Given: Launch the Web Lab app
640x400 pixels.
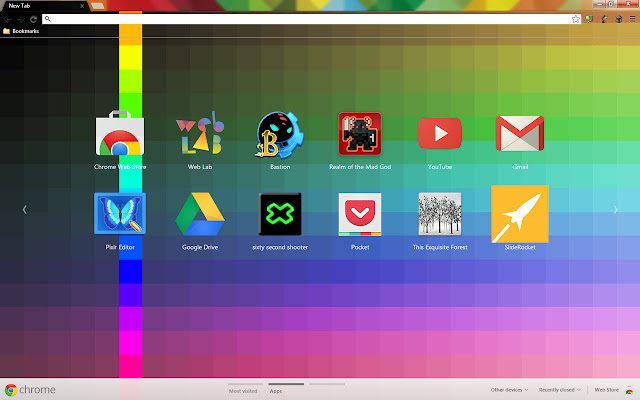Looking at the screenshot, I should point(200,133).
